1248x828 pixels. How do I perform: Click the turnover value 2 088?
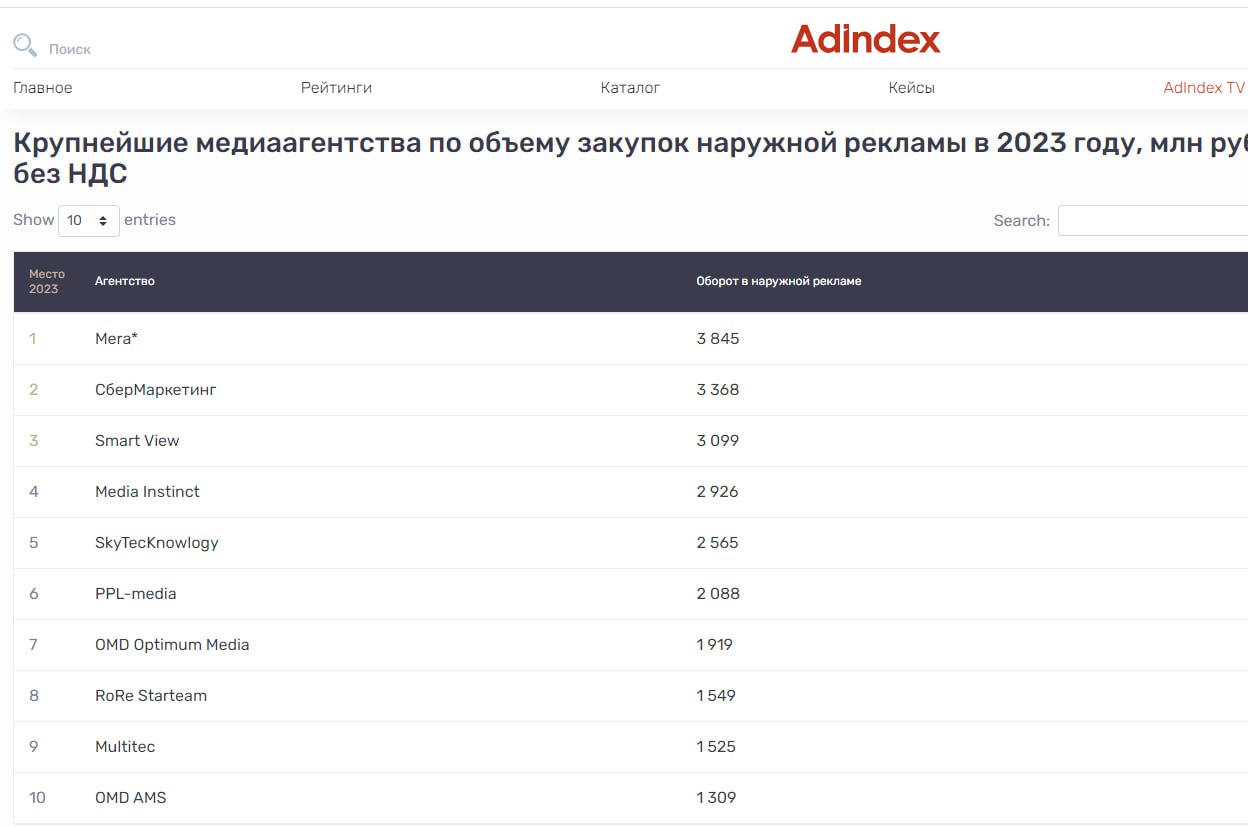718,594
